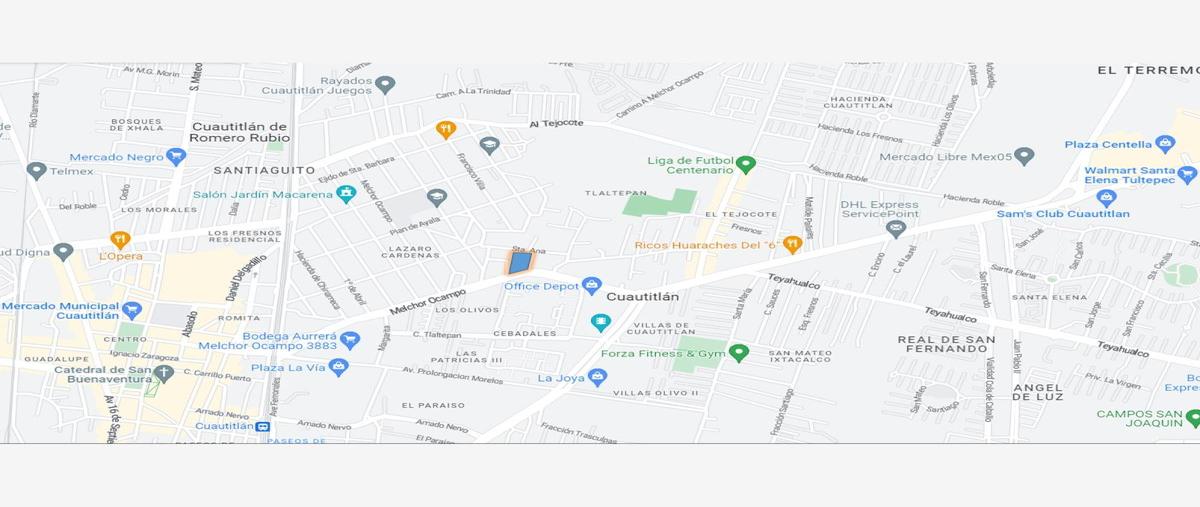
Task: Click the Plaza La Vía shopping pin
Action: click(339, 368)
